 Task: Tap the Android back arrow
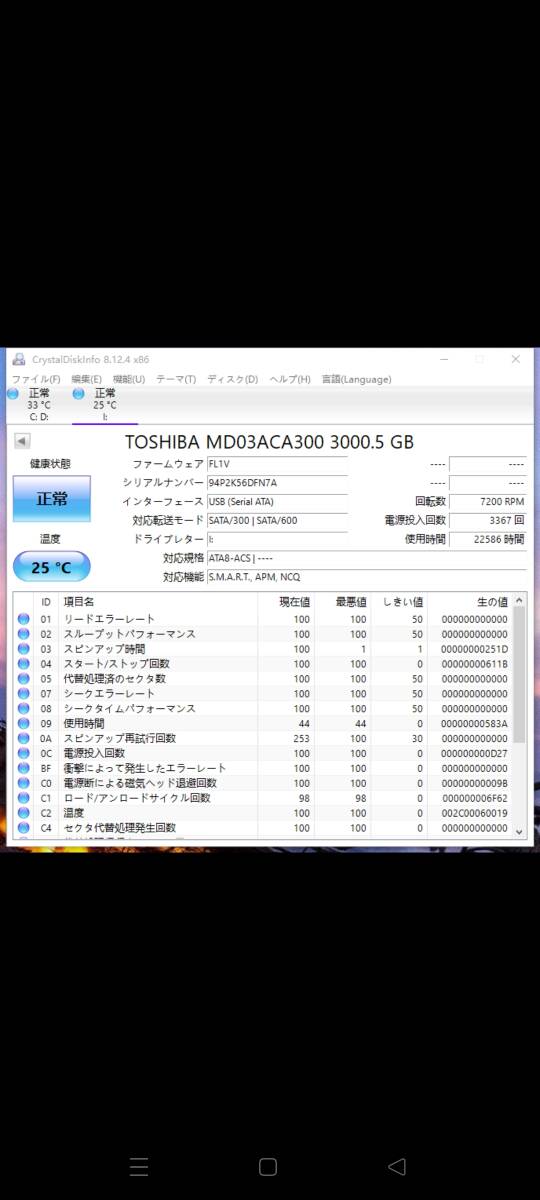point(397,1167)
